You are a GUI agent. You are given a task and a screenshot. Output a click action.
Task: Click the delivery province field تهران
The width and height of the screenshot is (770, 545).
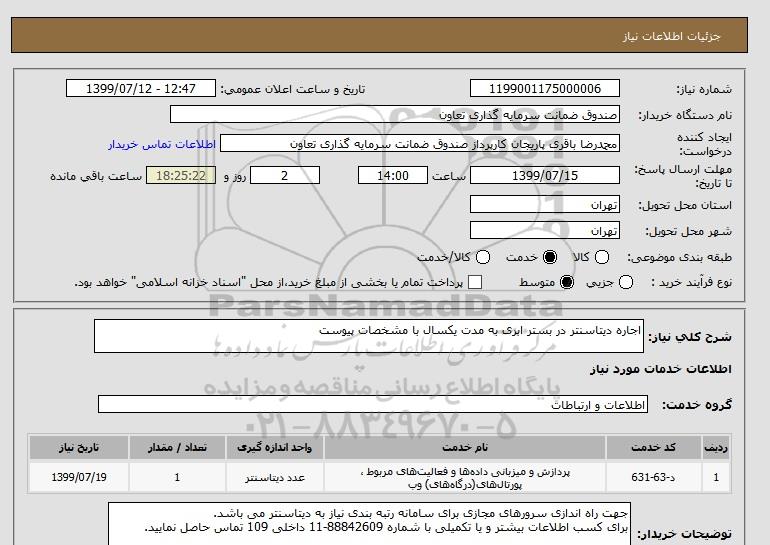tap(545, 204)
